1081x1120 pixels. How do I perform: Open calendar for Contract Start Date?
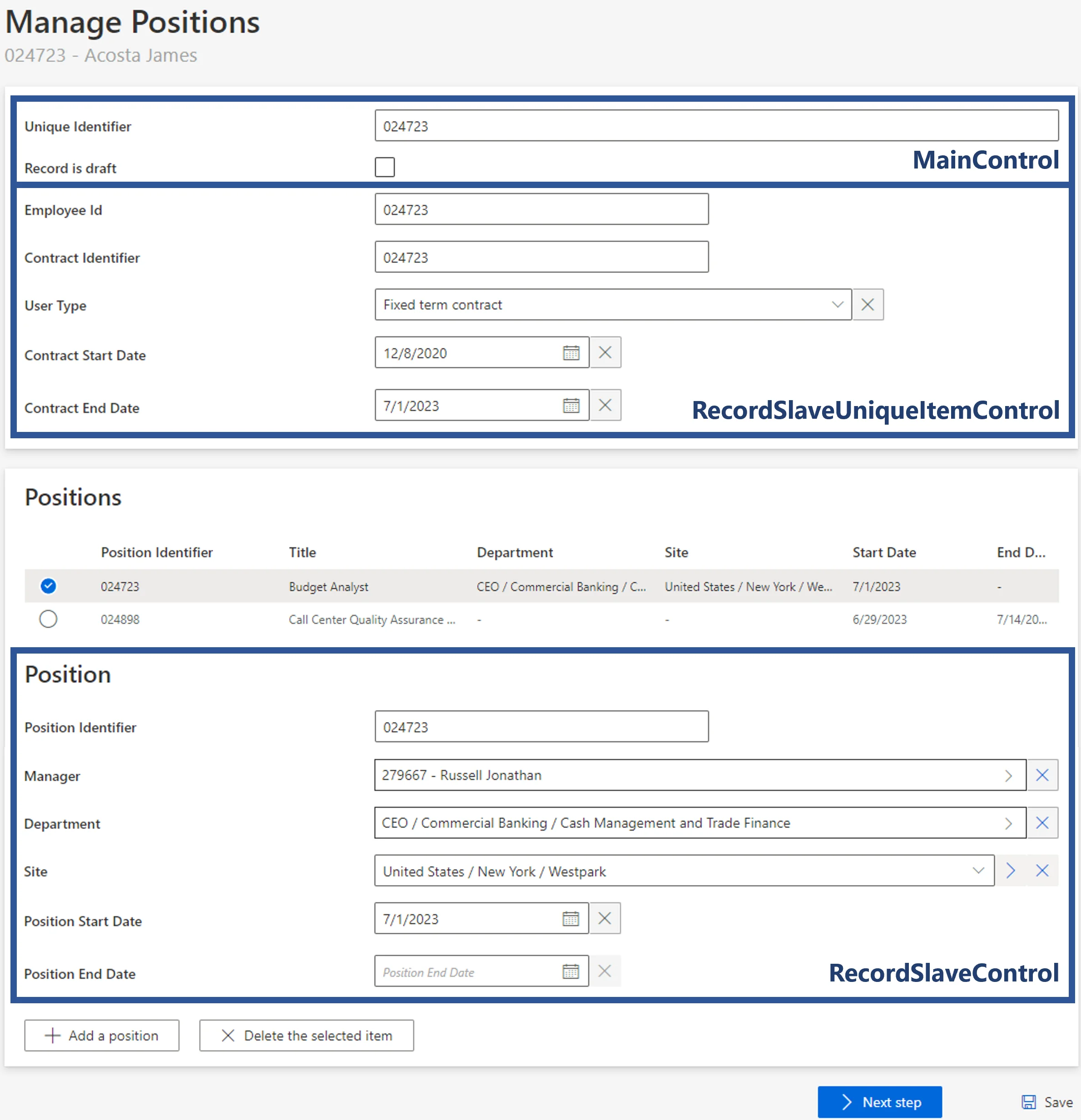[x=571, y=352]
